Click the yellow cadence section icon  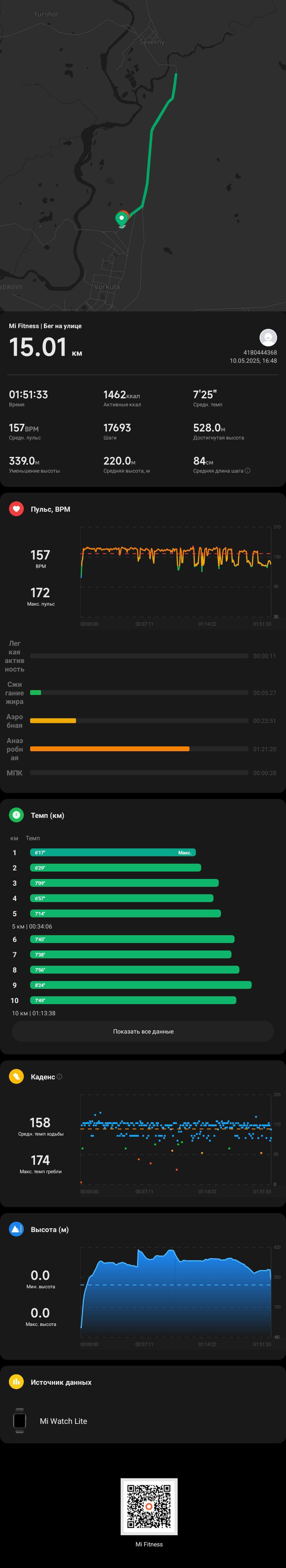[x=16, y=1077]
